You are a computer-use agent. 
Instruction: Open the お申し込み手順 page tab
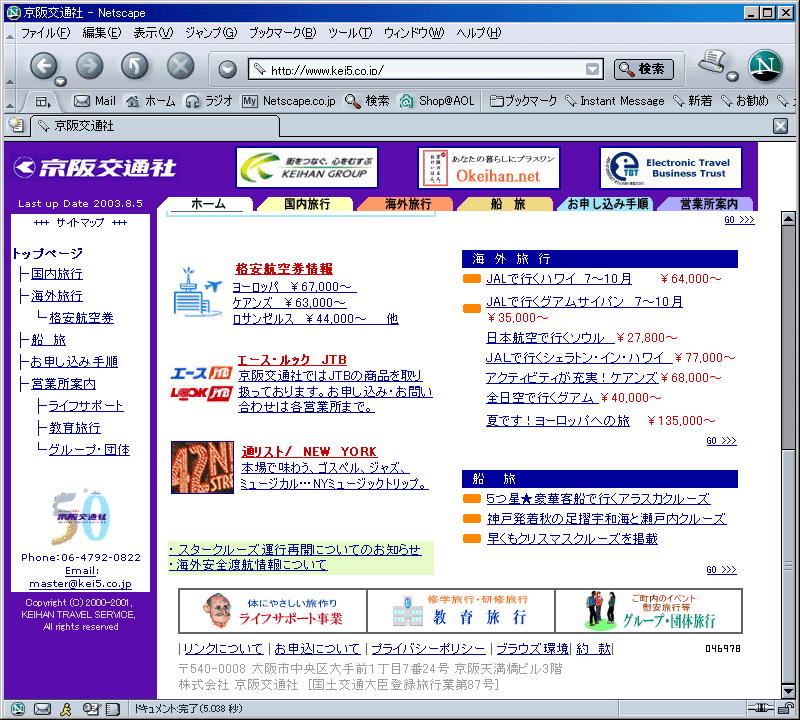pos(607,204)
